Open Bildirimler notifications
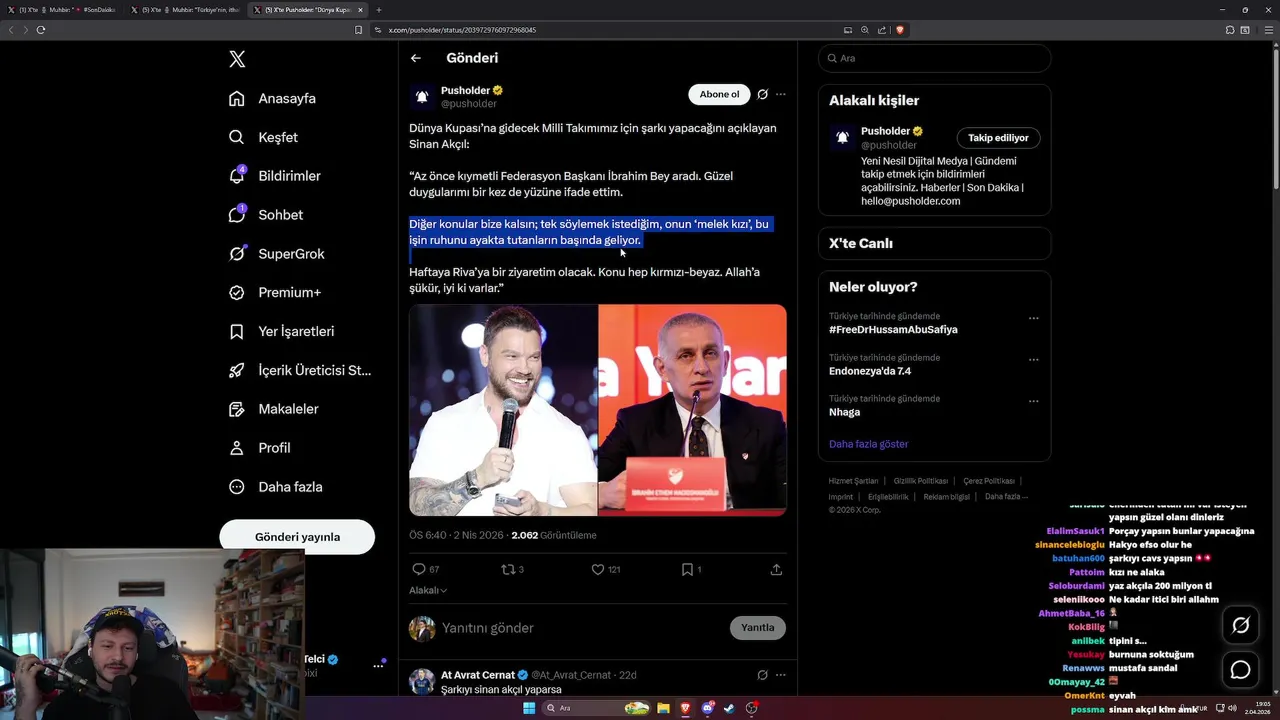The width and height of the screenshot is (1280, 720). coord(274,176)
